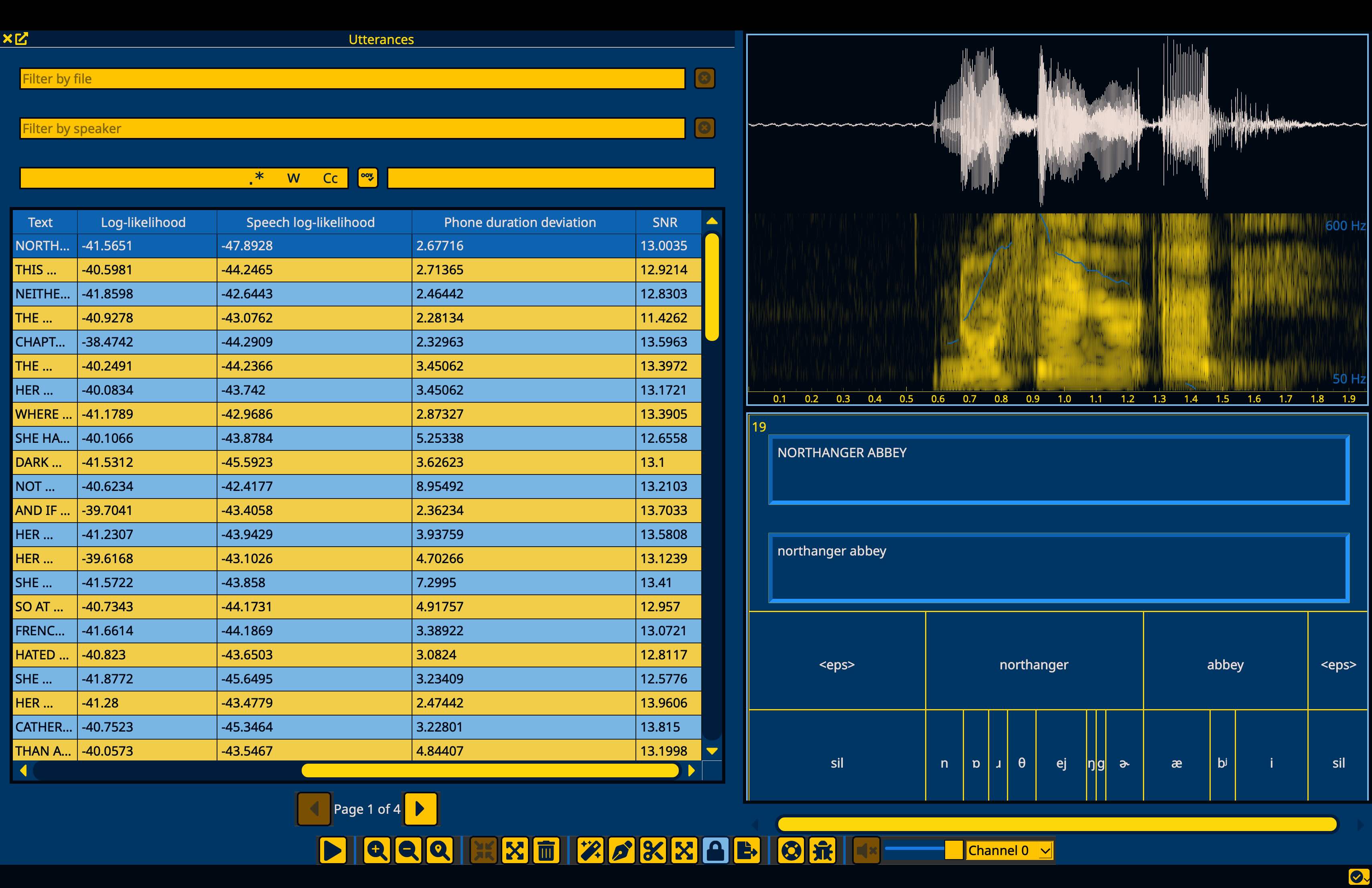Close the Utterances panel with X icon
Screen dimensions: 1372x888
click(8, 39)
